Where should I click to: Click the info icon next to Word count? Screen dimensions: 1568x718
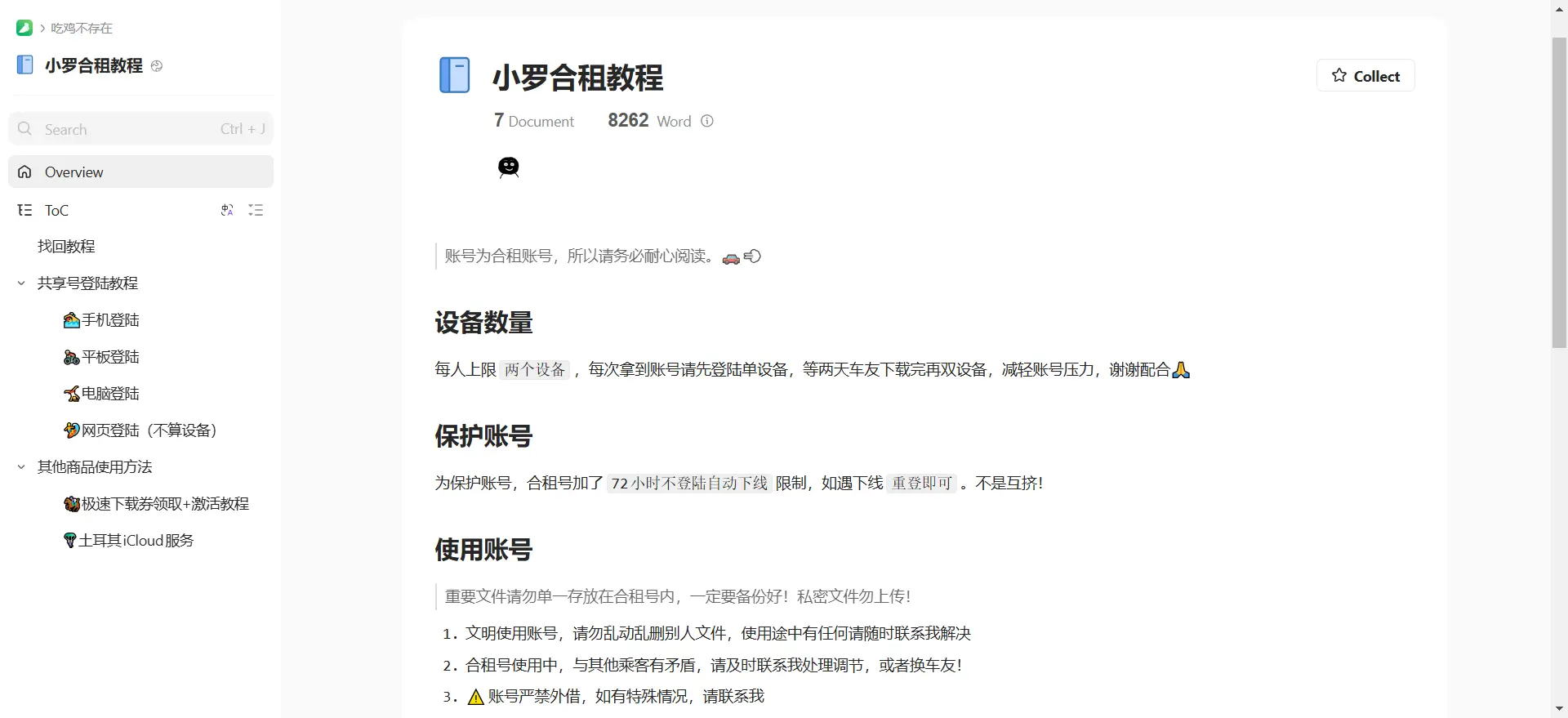point(707,121)
